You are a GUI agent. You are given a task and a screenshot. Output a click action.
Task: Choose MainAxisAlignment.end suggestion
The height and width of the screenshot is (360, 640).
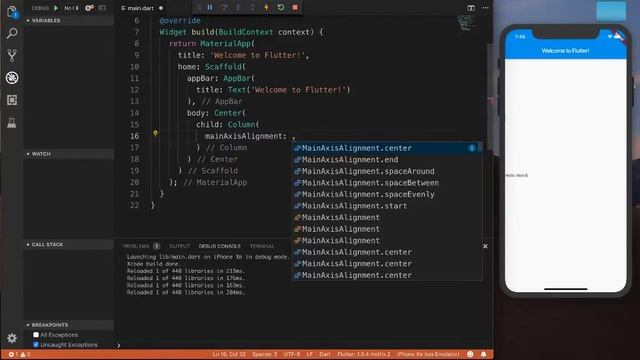pyautogui.click(x=386, y=160)
